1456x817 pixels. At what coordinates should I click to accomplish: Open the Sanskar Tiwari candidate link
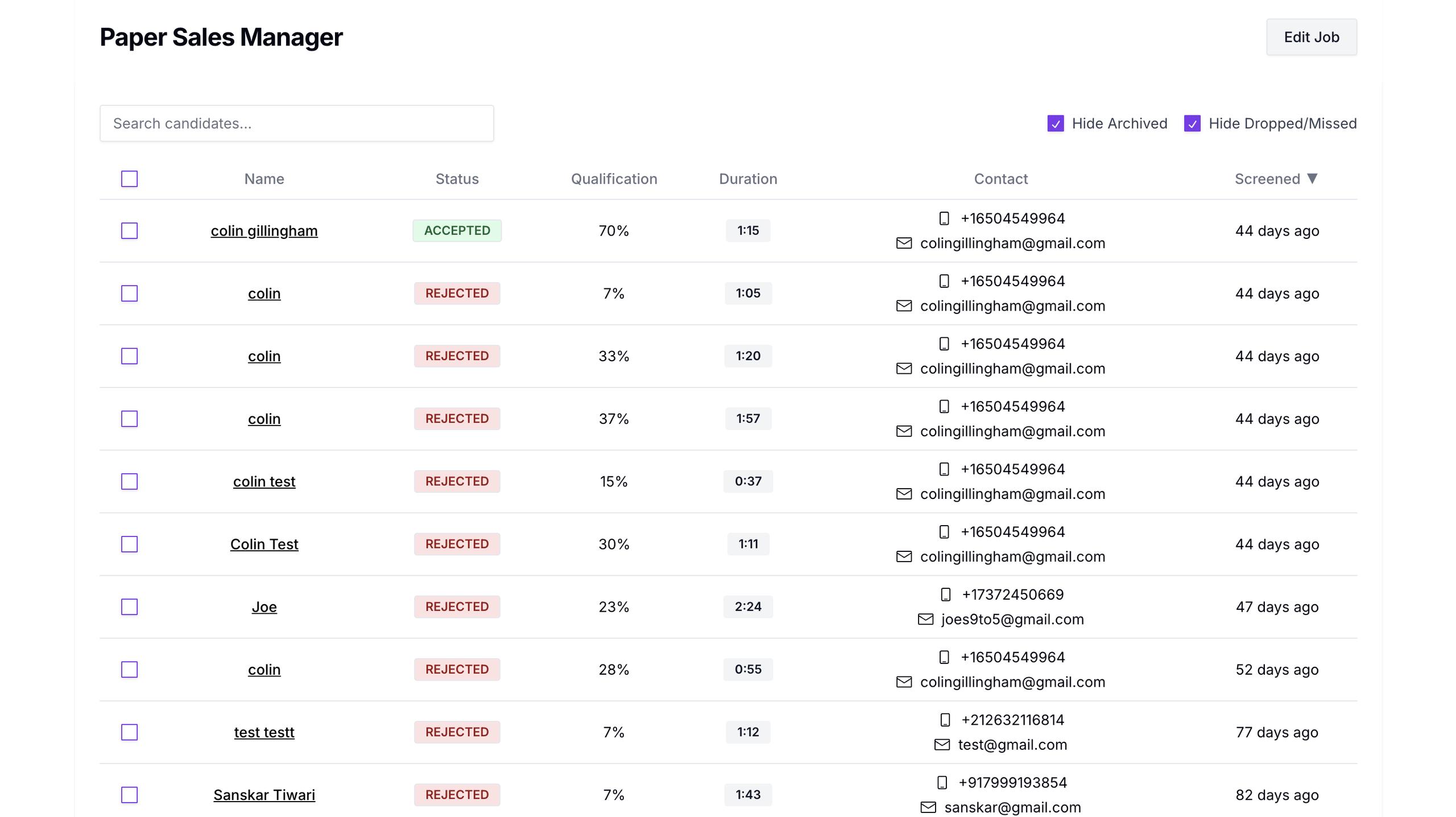[264, 795]
